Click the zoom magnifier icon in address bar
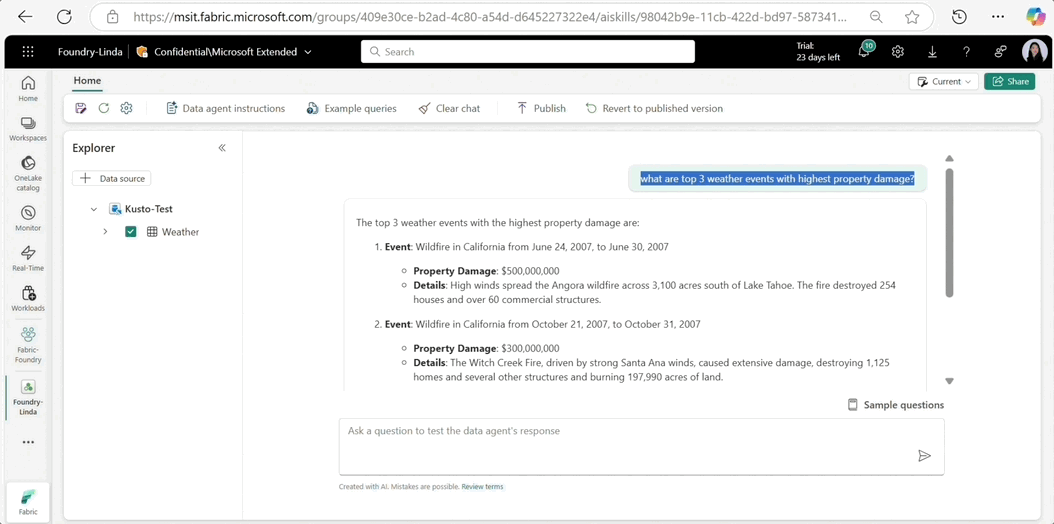 click(x=876, y=17)
